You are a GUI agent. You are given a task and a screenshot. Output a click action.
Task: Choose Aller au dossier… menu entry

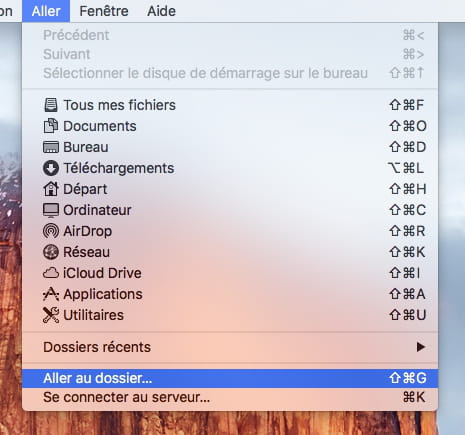point(230,378)
